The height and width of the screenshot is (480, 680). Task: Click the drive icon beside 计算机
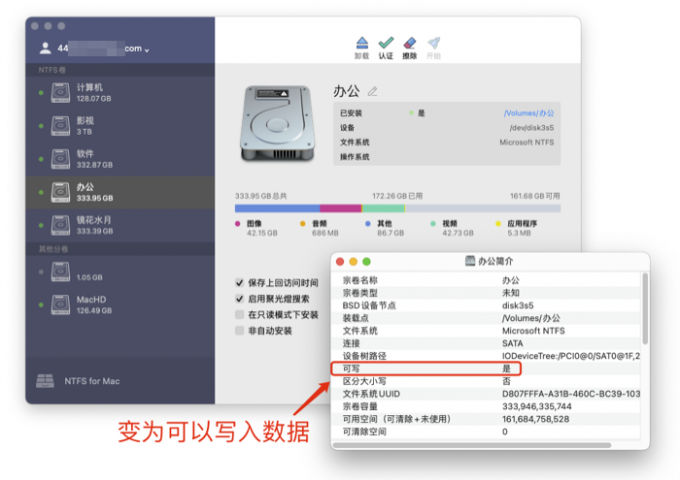click(60, 93)
